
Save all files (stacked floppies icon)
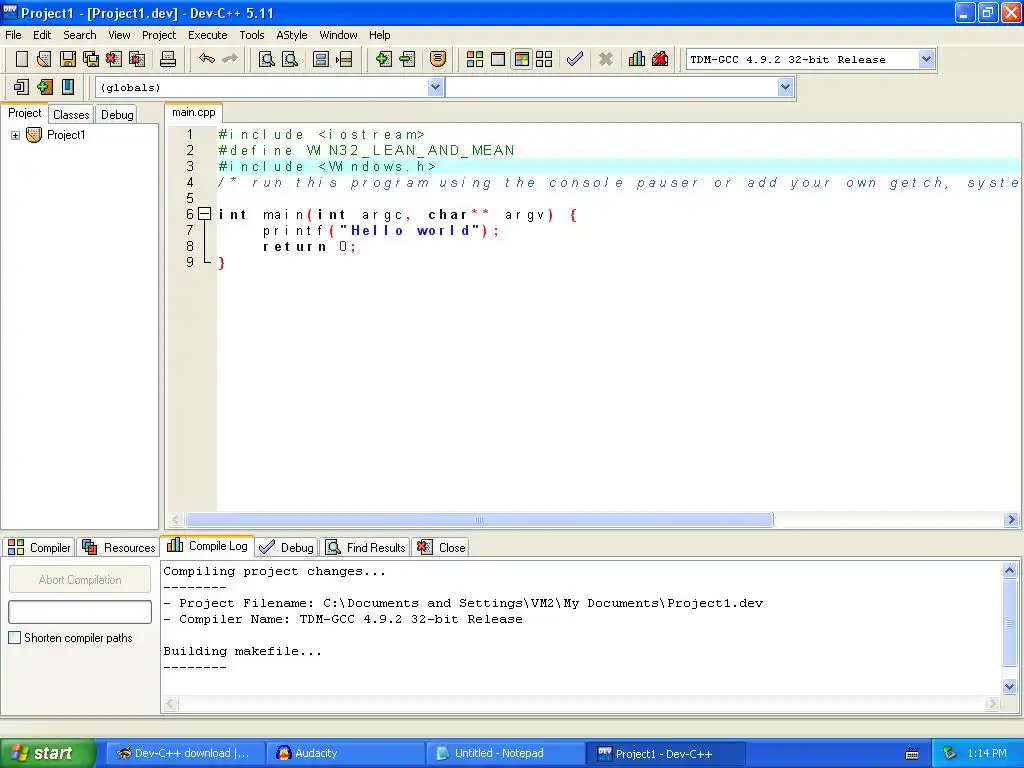coord(91,59)
